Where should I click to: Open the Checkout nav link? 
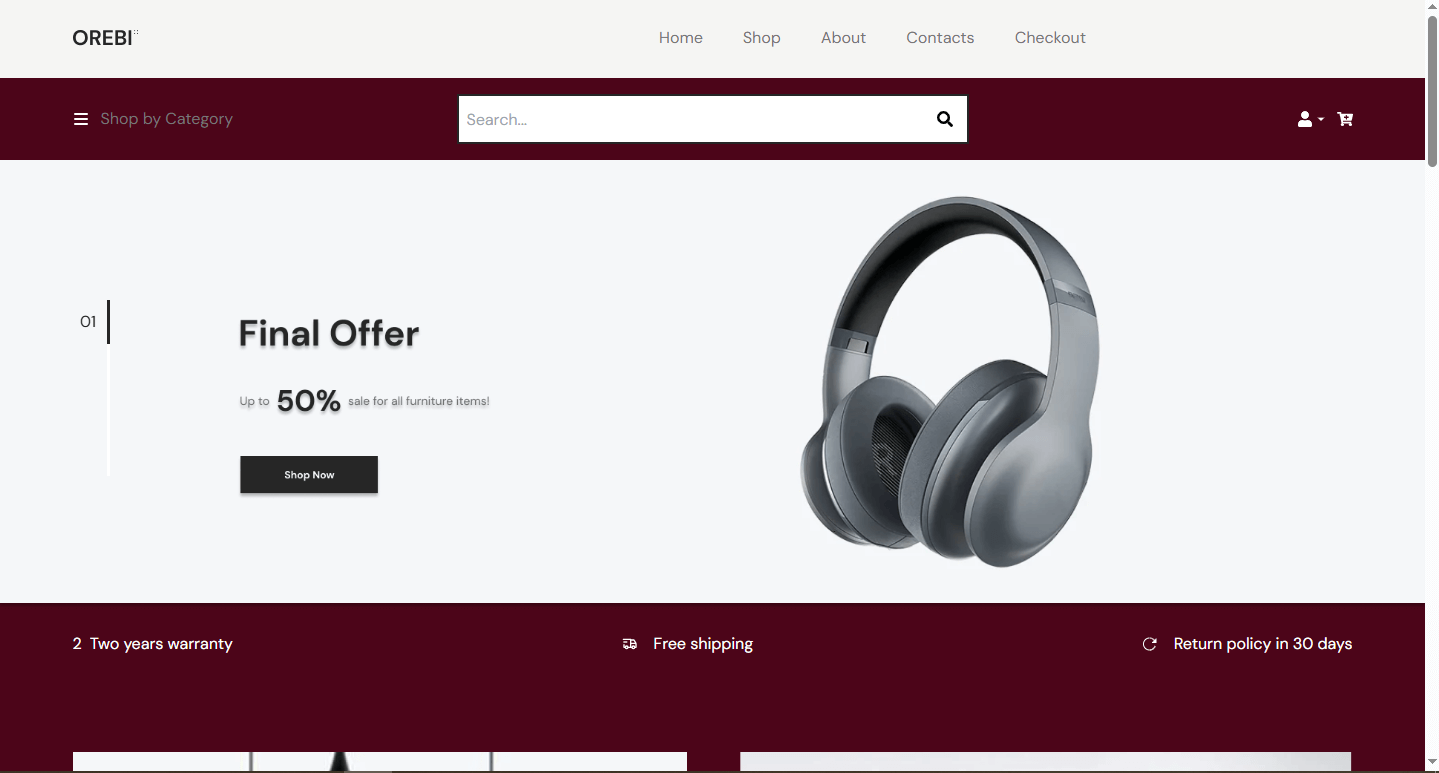[1050, 38]
